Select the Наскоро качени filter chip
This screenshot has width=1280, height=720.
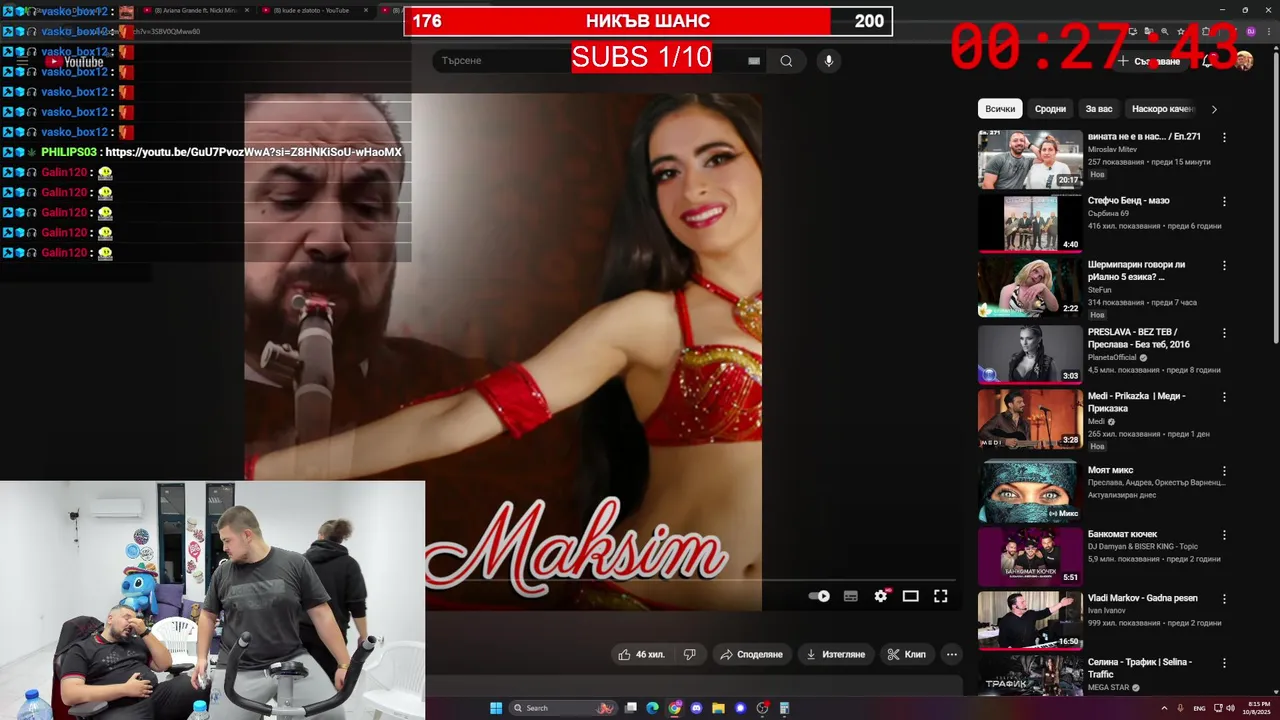point(1162,109)
